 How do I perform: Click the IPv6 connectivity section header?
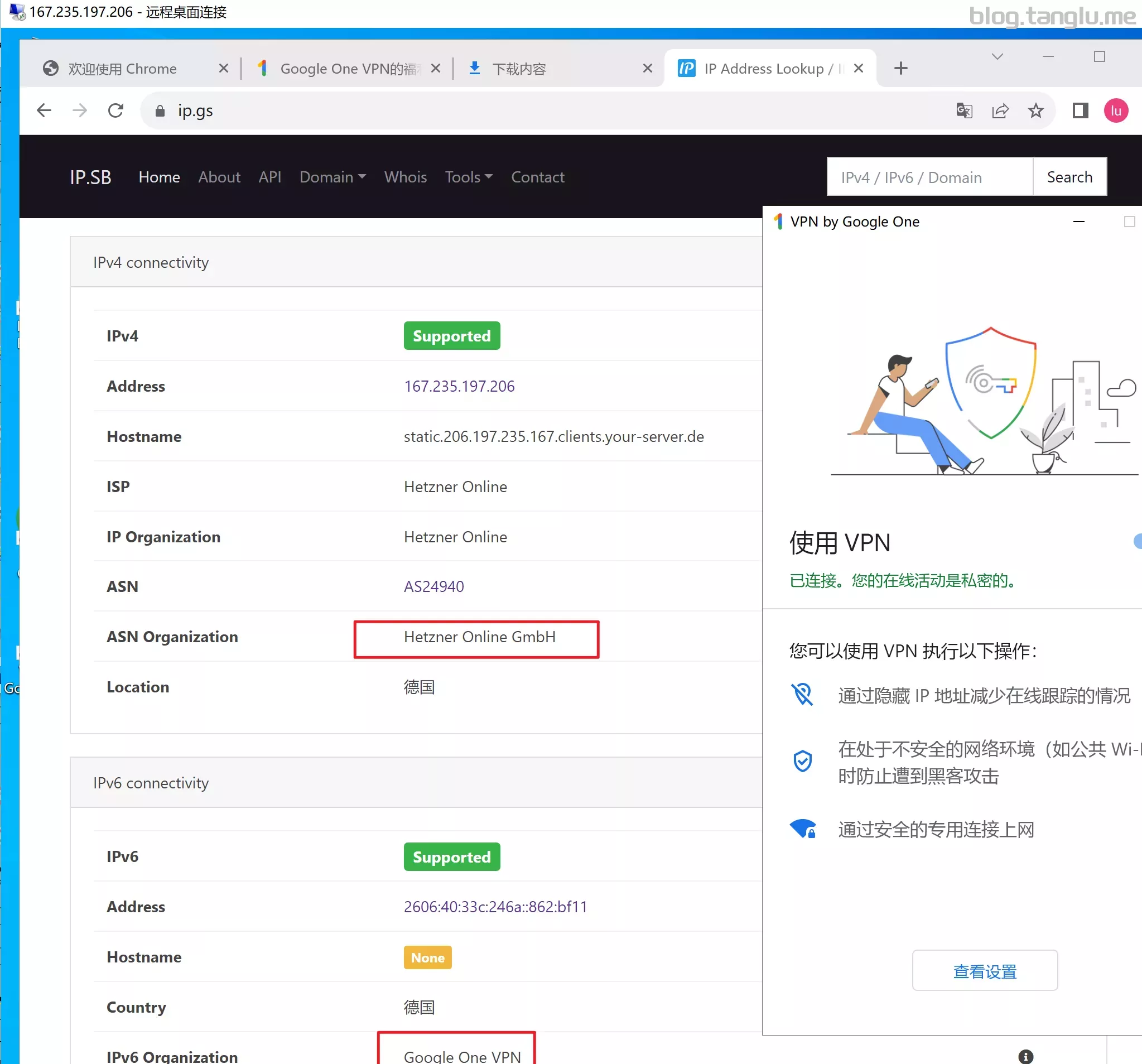pyautogui.click(x=416, y=782)
